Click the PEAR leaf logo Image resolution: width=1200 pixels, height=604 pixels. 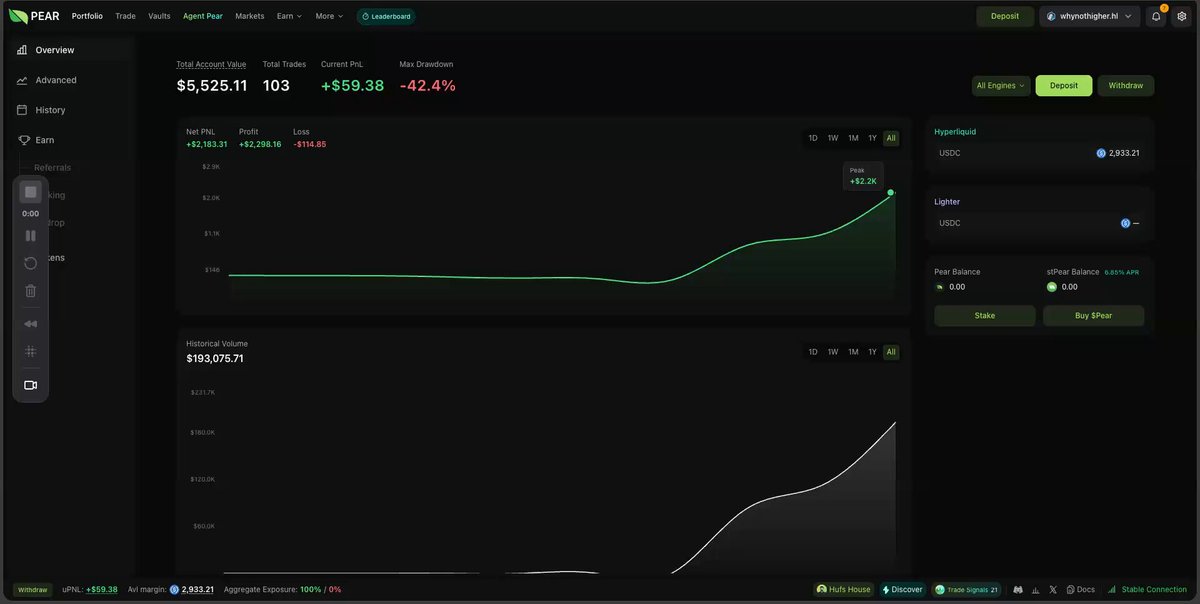[19, 16]
